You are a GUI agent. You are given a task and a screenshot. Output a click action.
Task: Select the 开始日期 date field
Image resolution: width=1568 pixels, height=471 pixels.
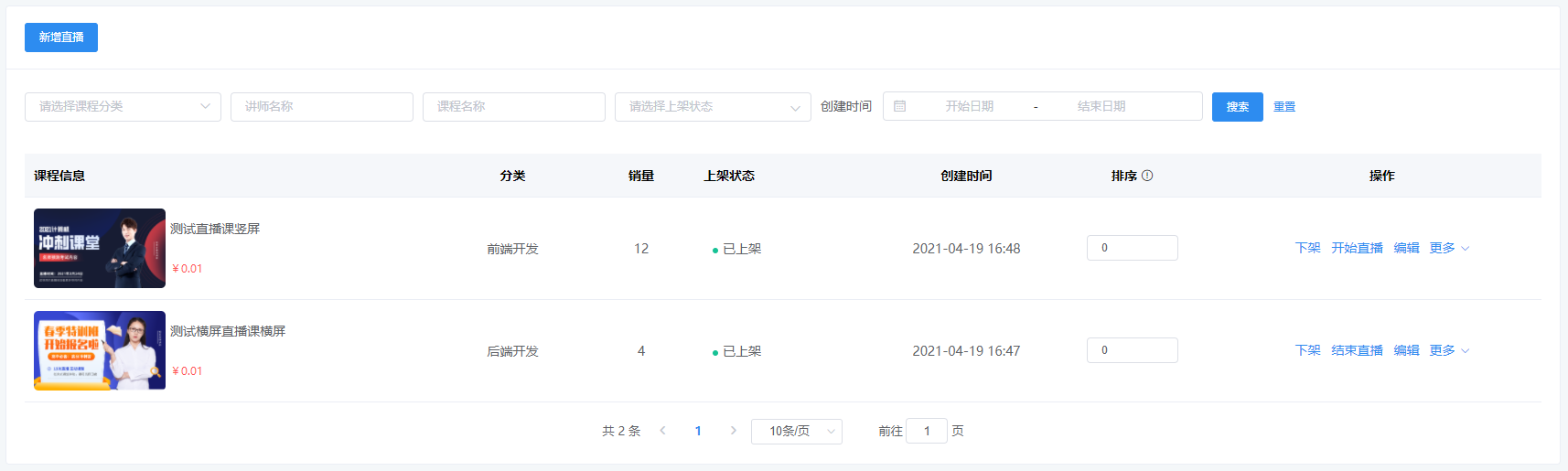tap(969, 106)
